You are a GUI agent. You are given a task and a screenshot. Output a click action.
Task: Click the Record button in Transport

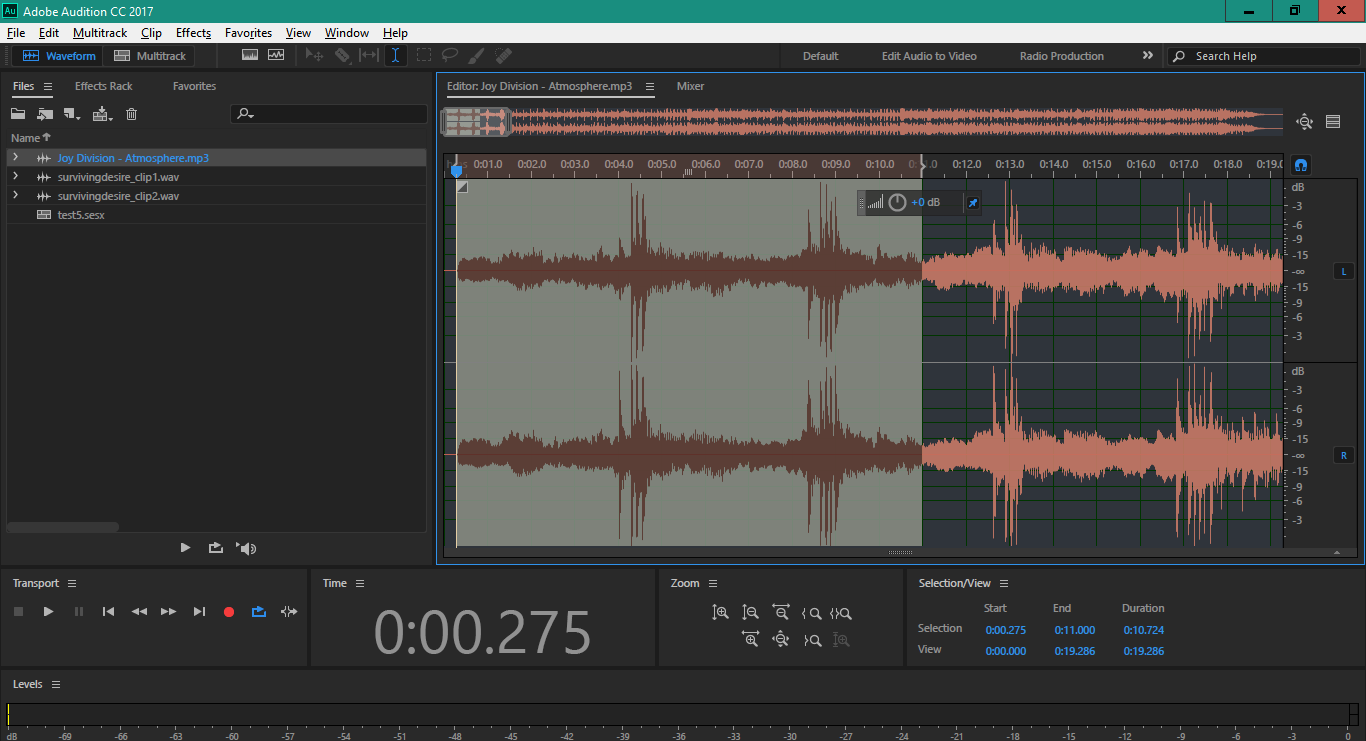pyautogui.click(x=229, y=612)
